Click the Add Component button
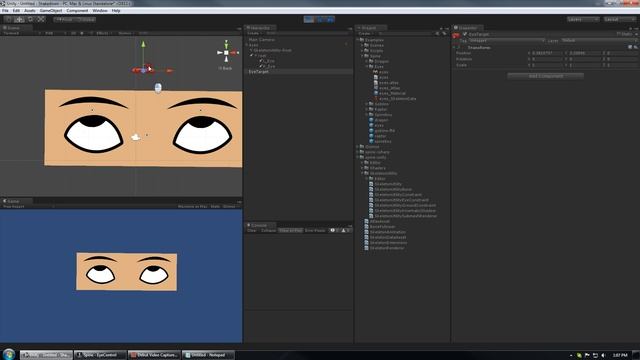Image resolution: width=640 pixels, height=360 pixels. coord(545,76)
